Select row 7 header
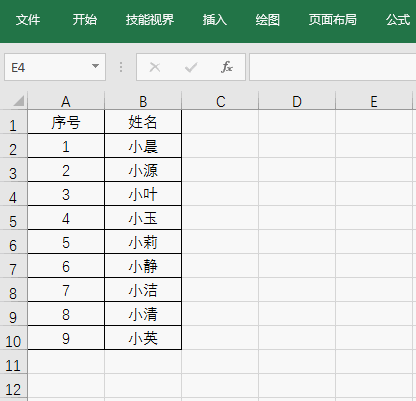The width and height of the screenshot is (416, 401). [13, 266]
